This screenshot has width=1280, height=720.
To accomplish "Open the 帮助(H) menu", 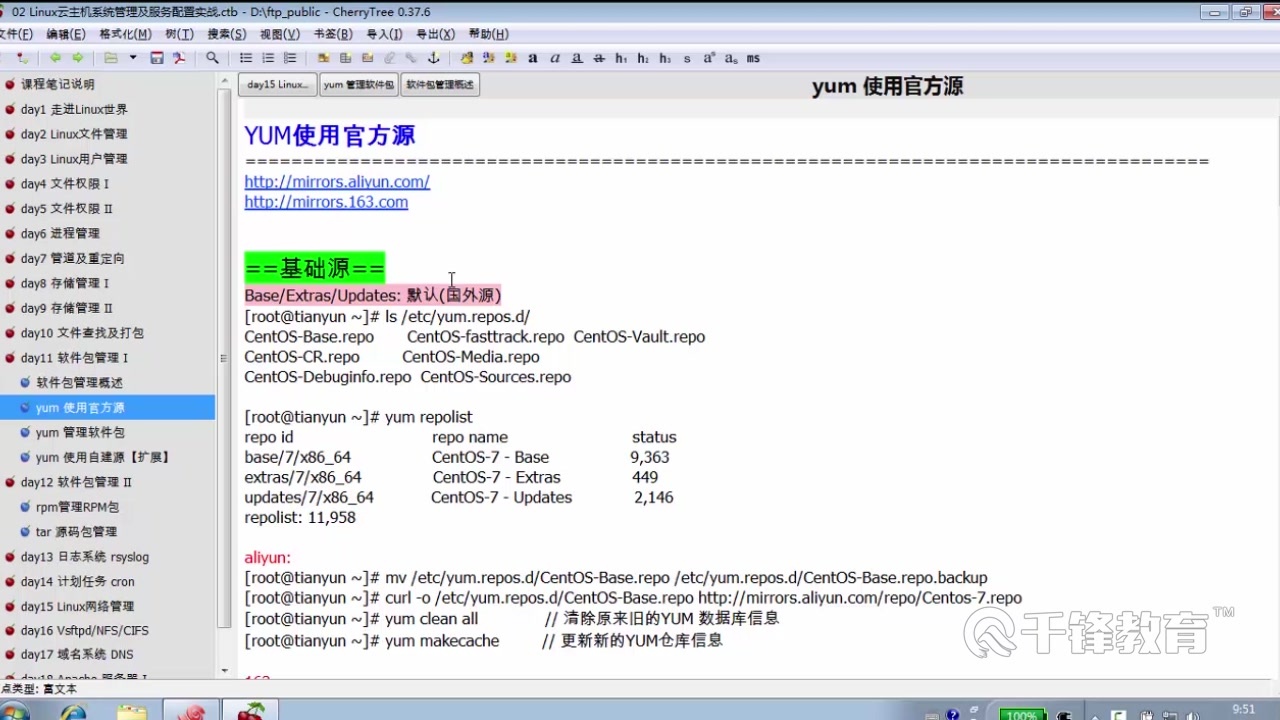I will pyautogui.click(x=488, y=34).
